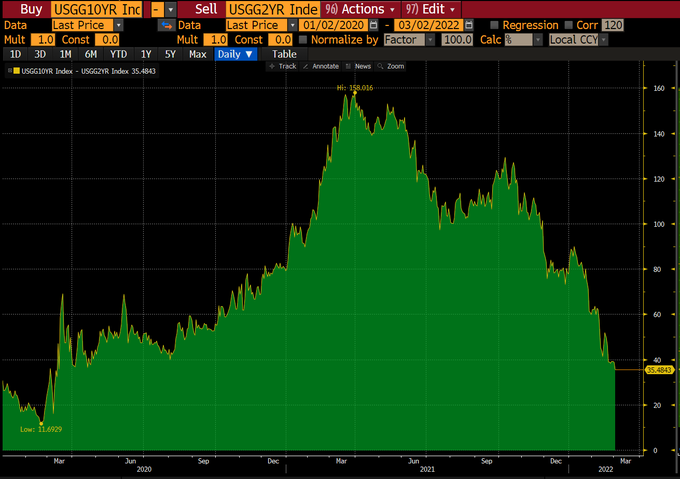Open the 97) Edit menu
Screen dimensions: 680x479
pyautogui.click(x=431, y=9)
